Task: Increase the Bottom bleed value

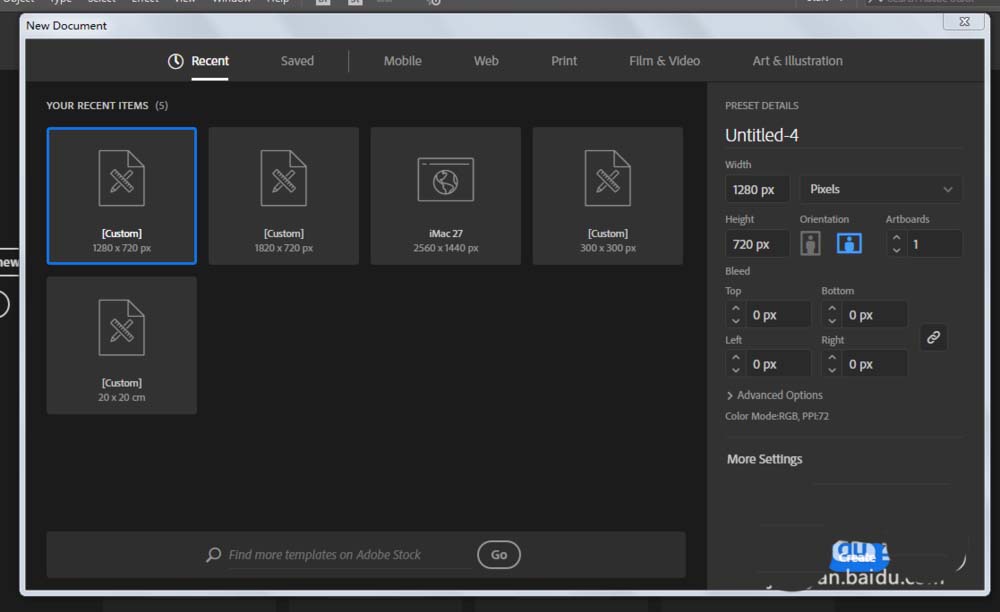Action: pyautogui.click(x=832, y=308)
